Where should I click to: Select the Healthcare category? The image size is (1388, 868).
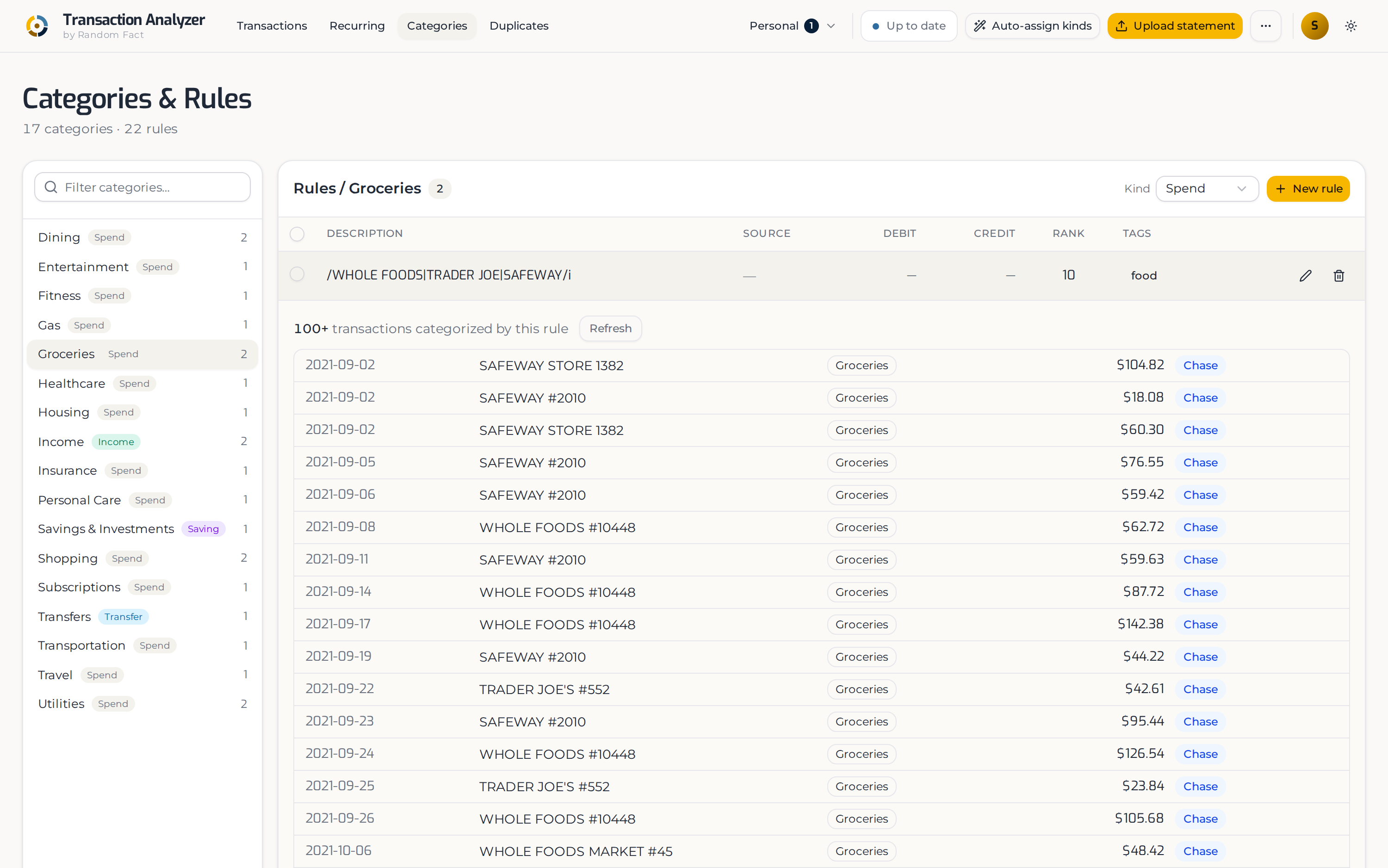(143, 383)
